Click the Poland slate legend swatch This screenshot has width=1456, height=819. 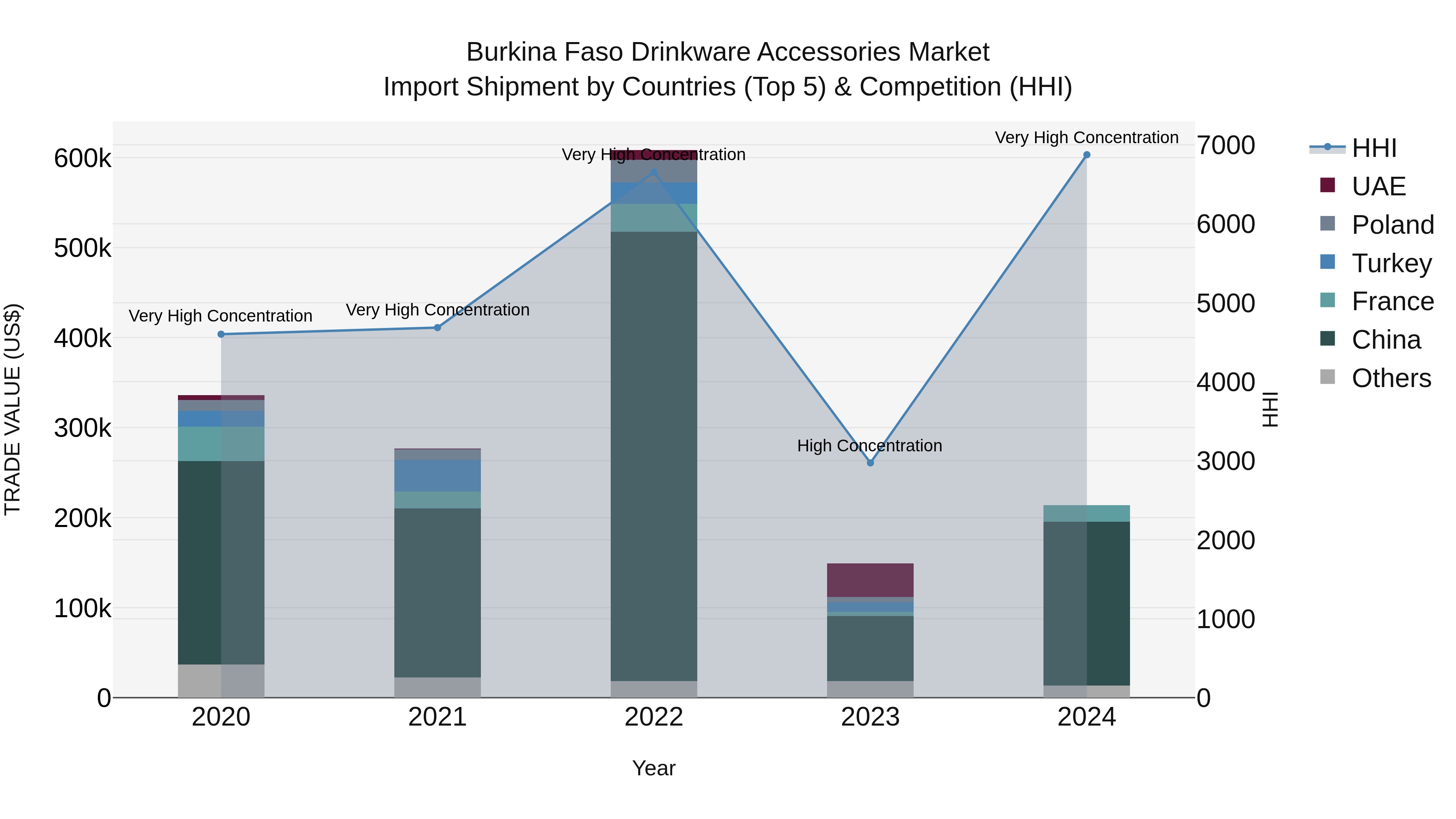(1328, 223)
